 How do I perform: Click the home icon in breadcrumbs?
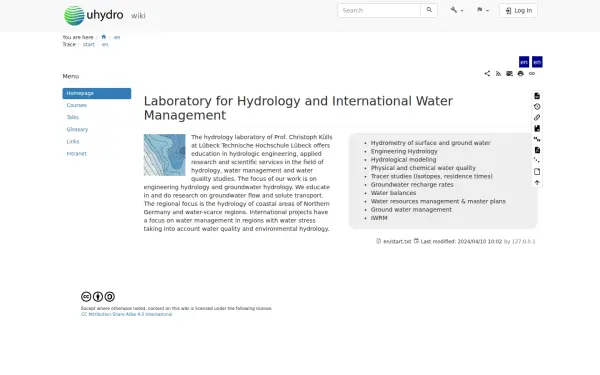(x=104, y=37)
